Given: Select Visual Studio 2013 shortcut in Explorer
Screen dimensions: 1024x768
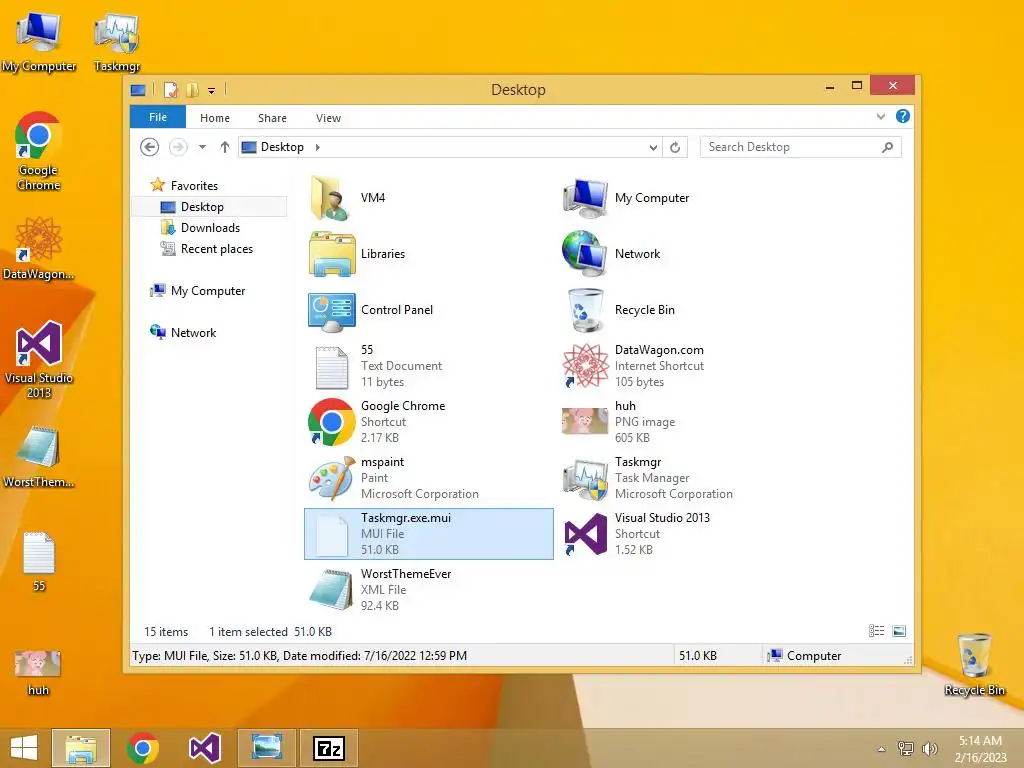Looking at the screenshot, I should pos(585,534).
